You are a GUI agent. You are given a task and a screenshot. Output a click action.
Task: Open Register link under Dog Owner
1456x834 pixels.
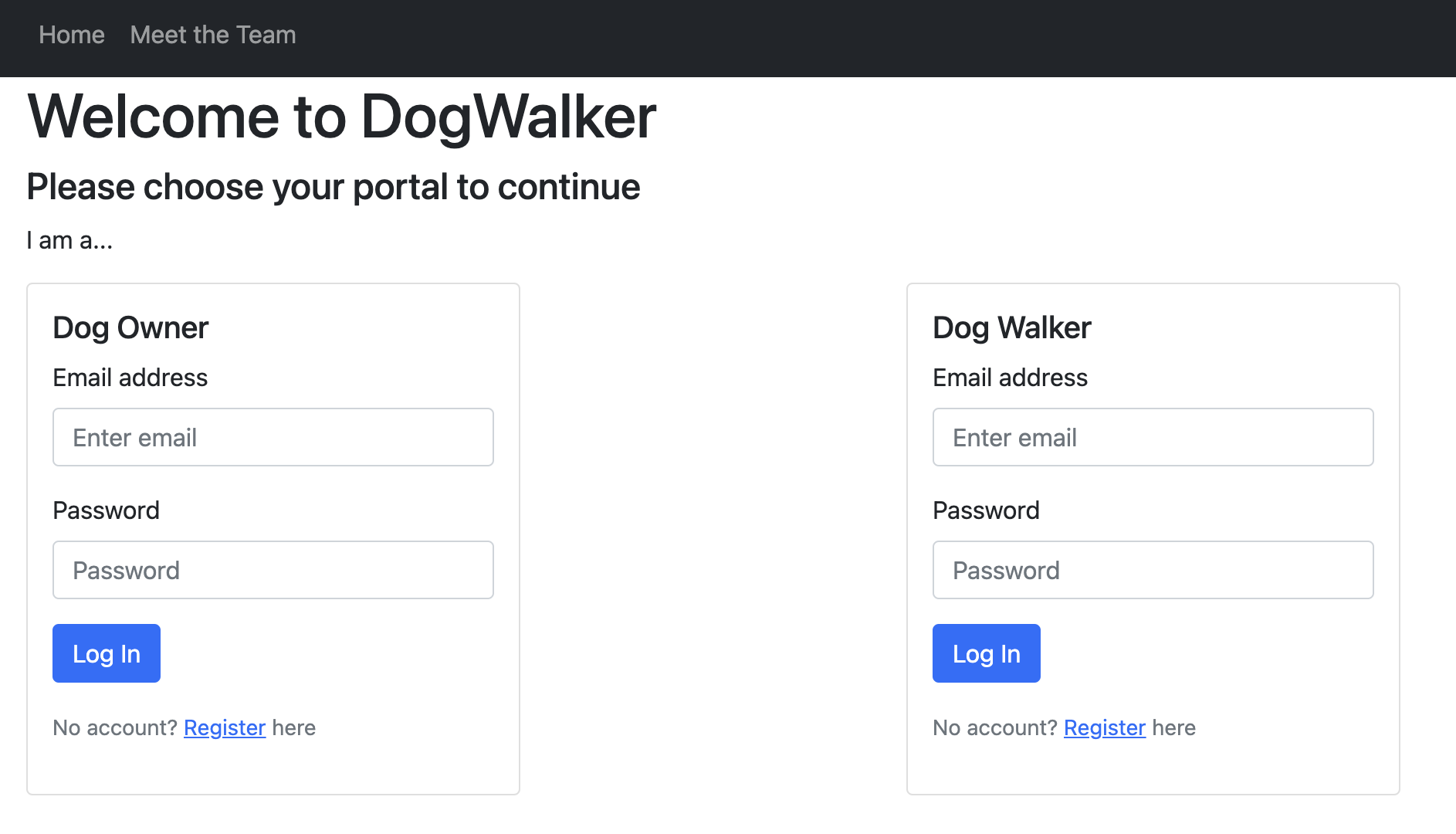coord(225,727)
